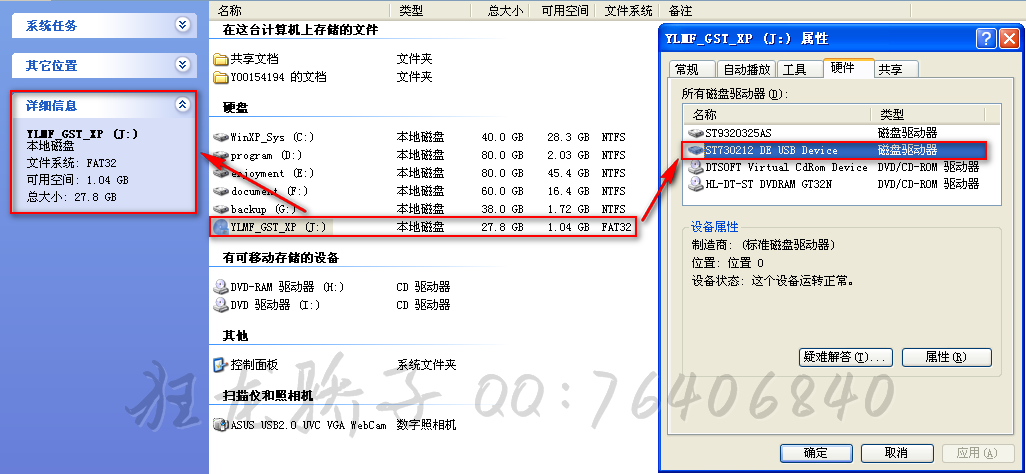Sort files by the 名称 column header
Image resolution: width=1026 pixels, height=474 pixels.
click(301, 10)
